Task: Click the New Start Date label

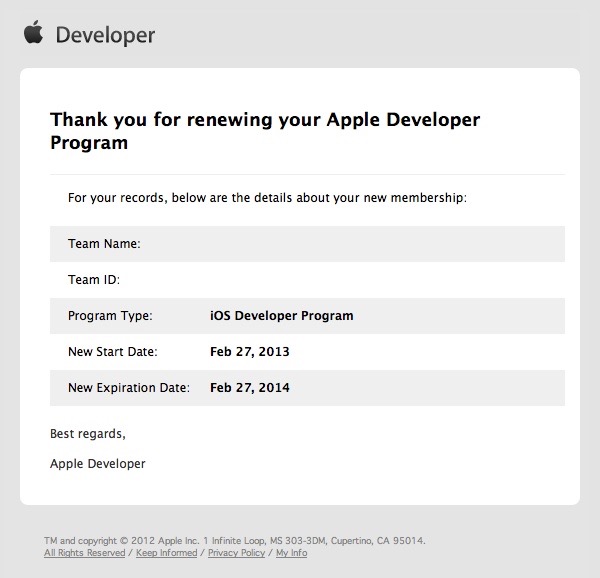Action: tap(112, 352)
